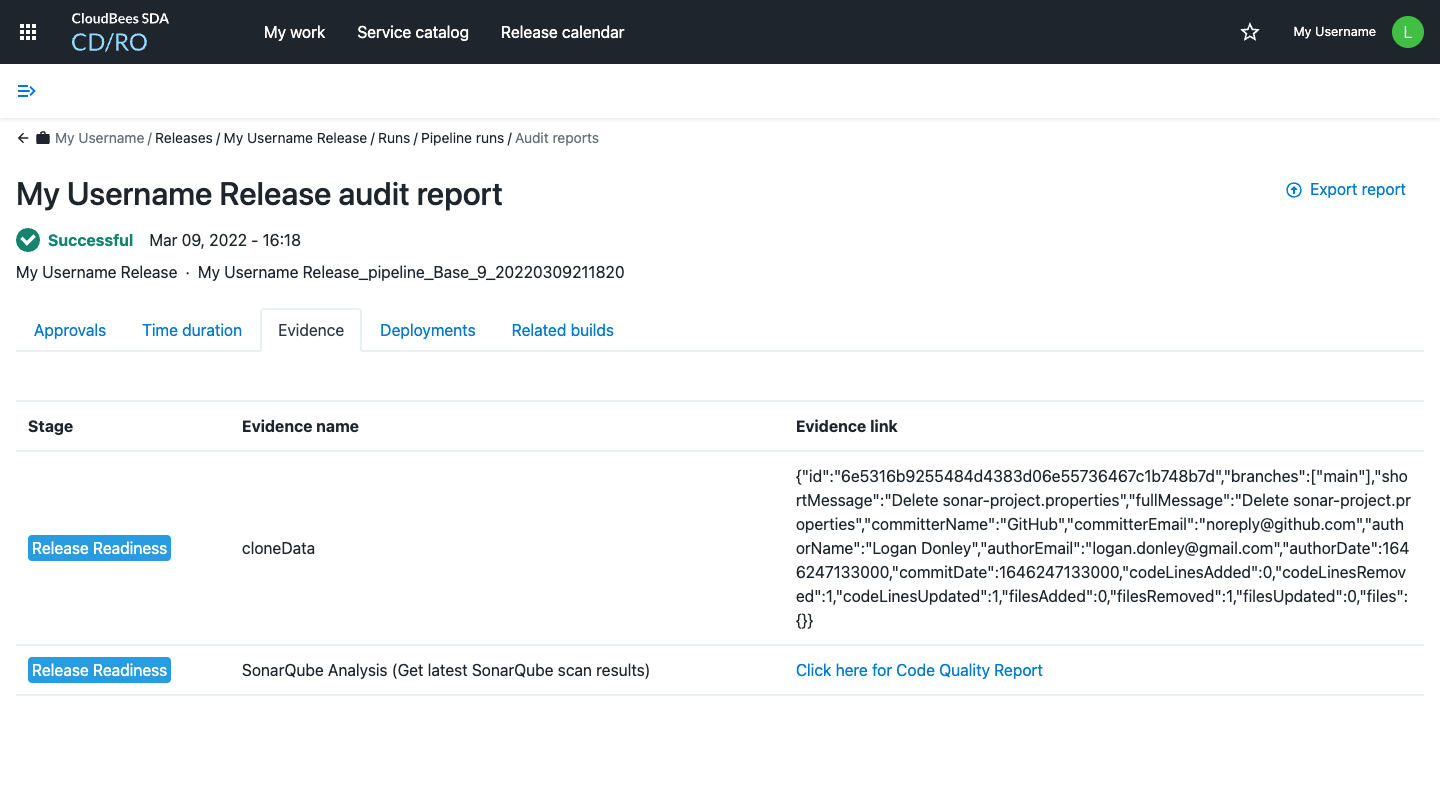
Task: Select Service catalog from the top bar
Action: tap(412, 31)
